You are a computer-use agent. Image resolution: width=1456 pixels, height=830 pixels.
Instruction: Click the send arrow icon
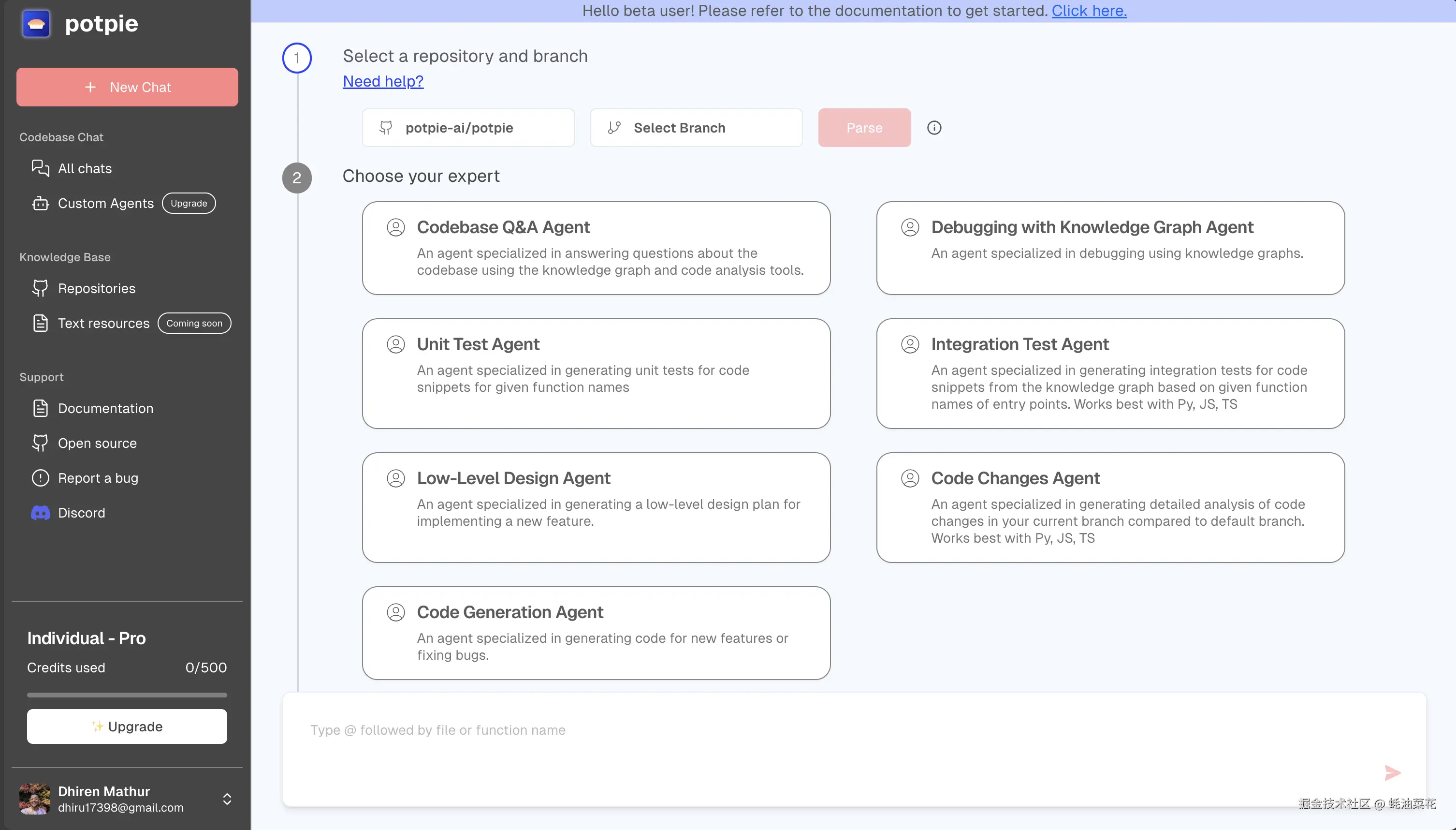coord(1392,772)
